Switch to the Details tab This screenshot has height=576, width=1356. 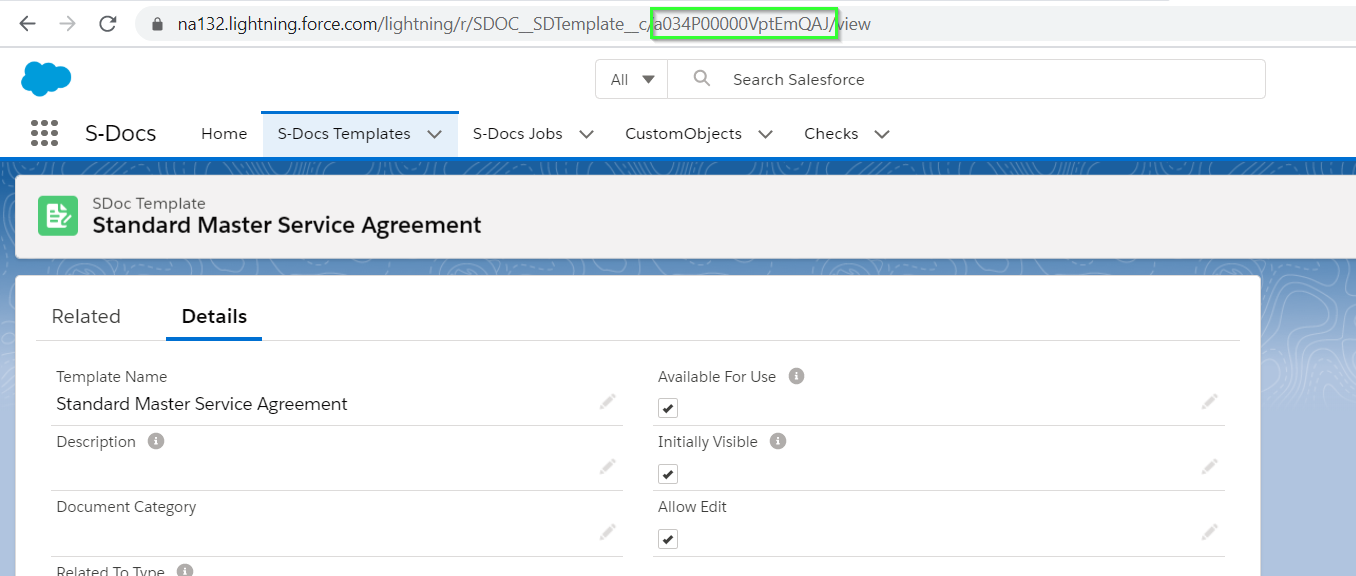(x=214, y=316)
